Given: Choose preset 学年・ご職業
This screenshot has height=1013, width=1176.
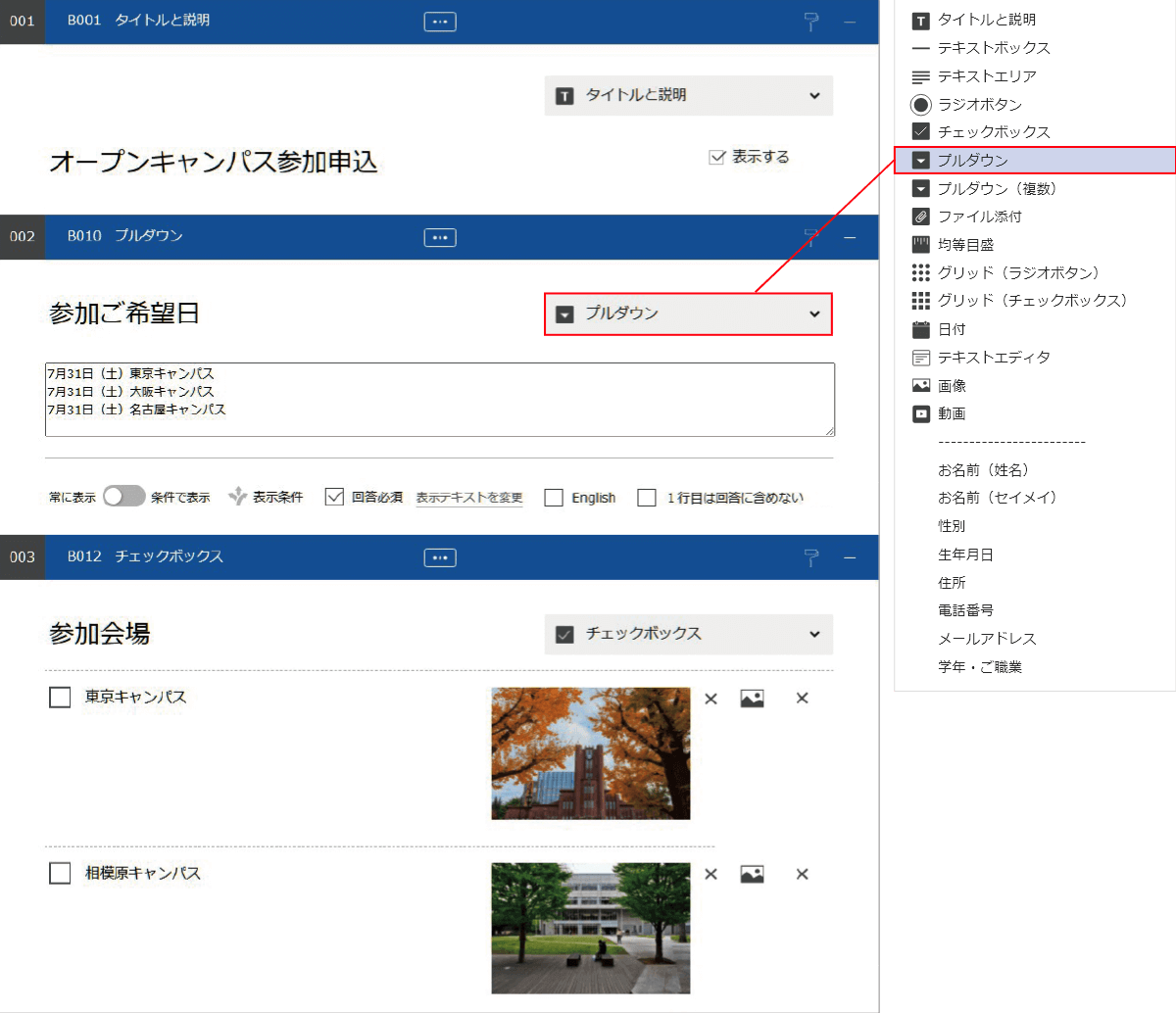Looking at the screenshot, I should tap(980, 667).
